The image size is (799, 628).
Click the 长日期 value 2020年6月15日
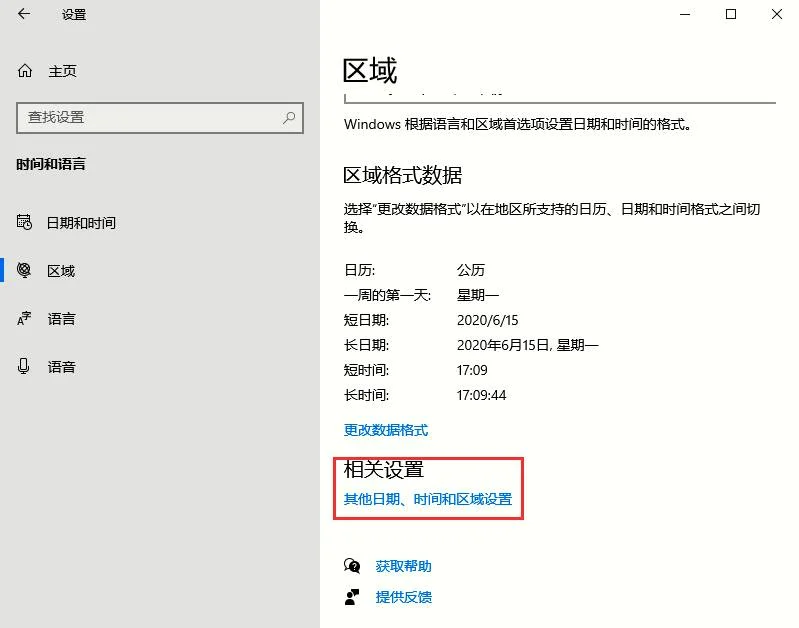527,345
